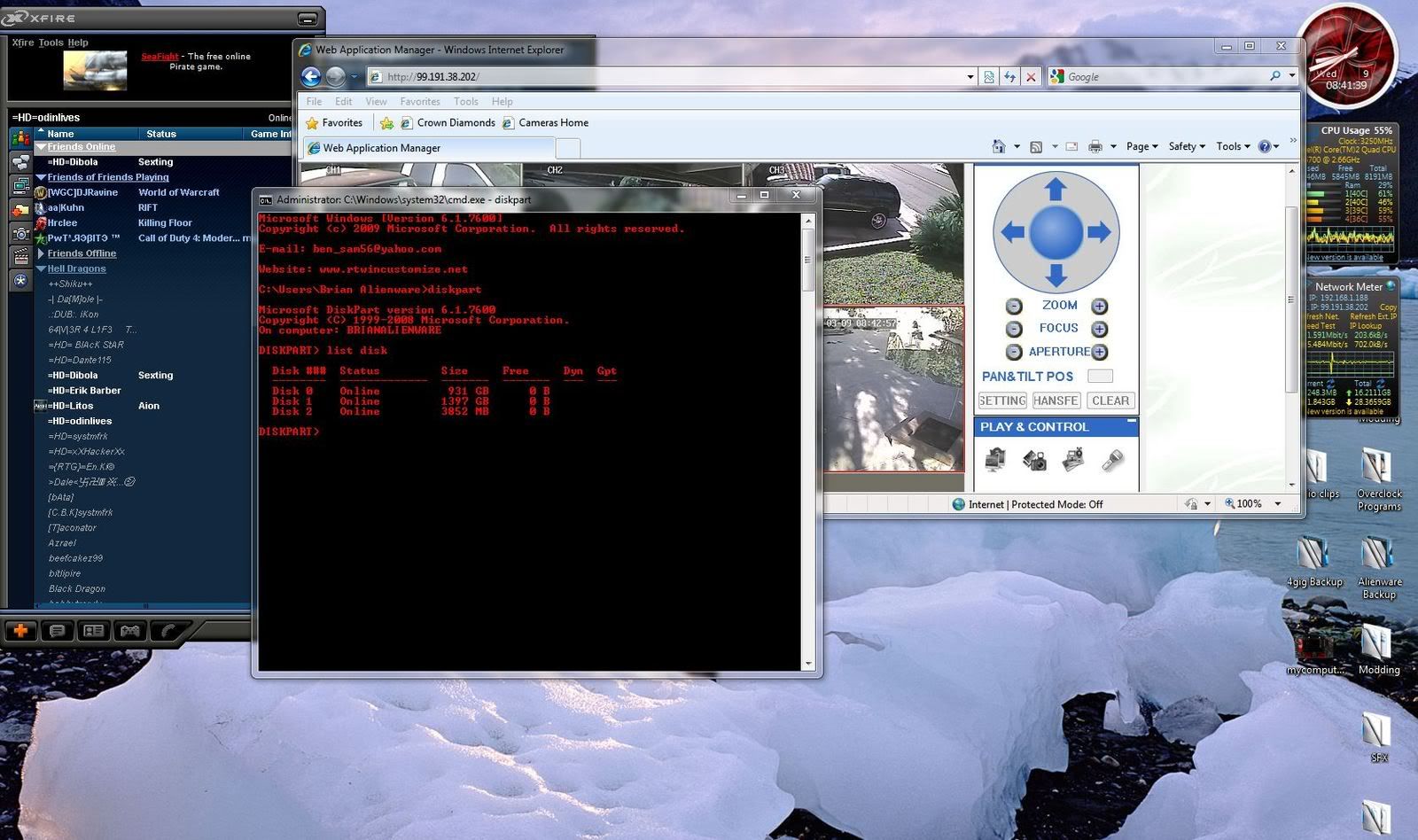Increase focus with the FOCUS plus button
The height and width of the screenshot is (840, 1418).
tap(1099, 329)
